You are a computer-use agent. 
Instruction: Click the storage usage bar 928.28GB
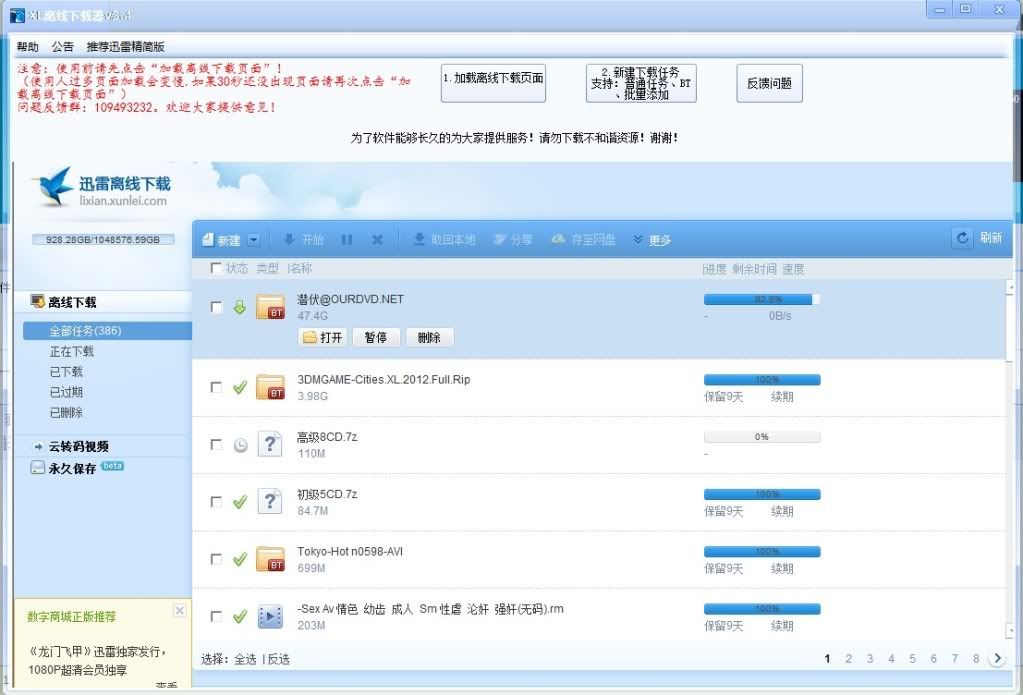point(103,239)
